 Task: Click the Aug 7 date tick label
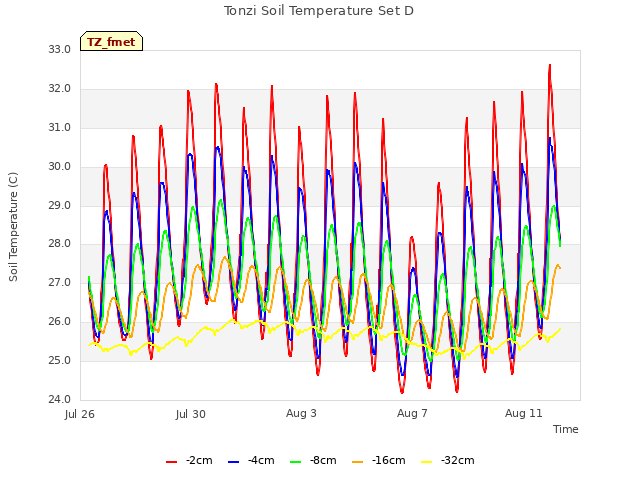coord(412,413)
